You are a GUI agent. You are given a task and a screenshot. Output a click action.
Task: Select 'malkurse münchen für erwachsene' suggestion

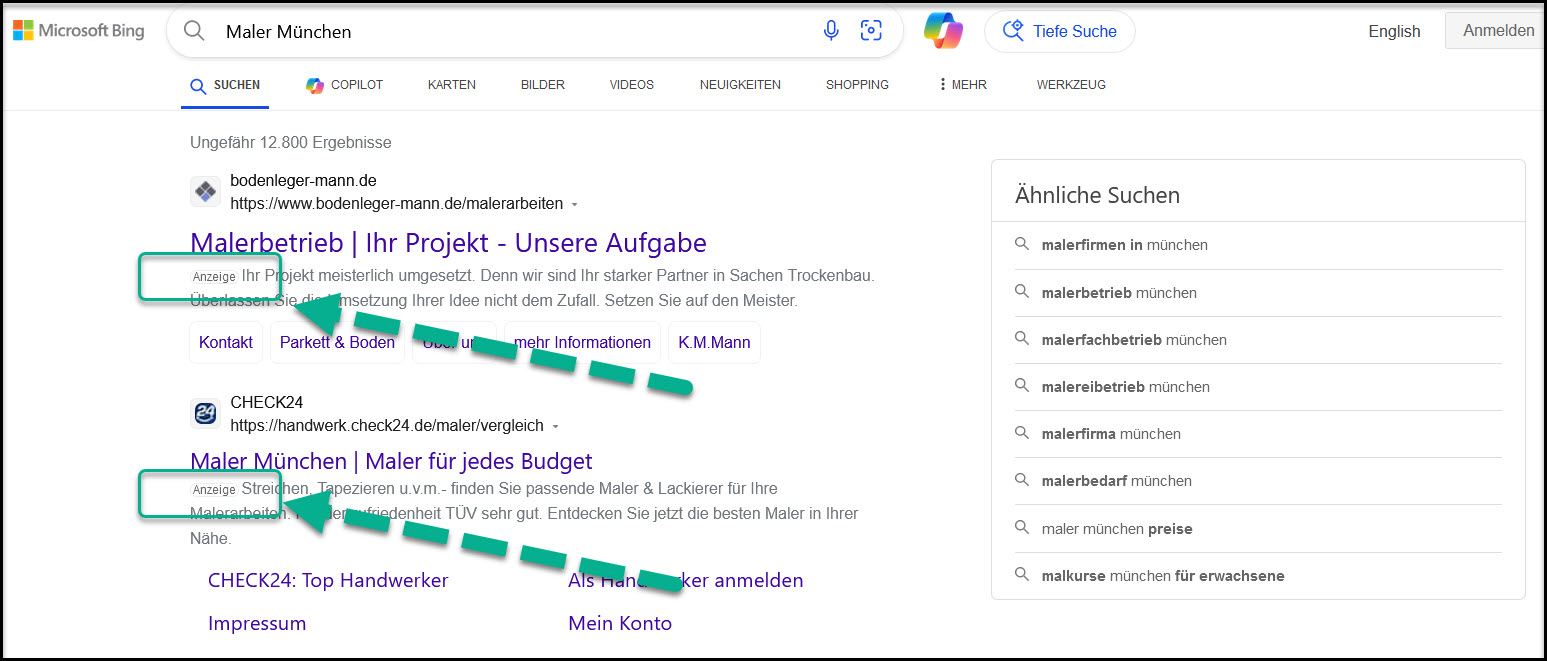point(1163,576)
